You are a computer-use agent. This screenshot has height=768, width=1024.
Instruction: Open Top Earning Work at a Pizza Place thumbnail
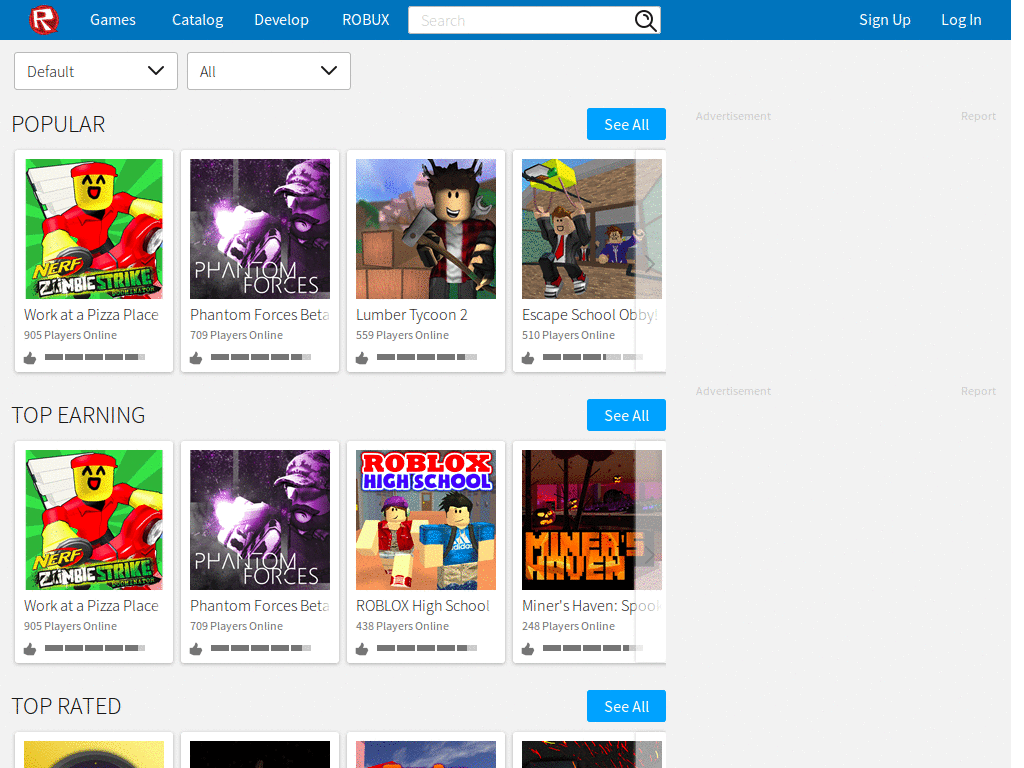(x=94, y=520)
